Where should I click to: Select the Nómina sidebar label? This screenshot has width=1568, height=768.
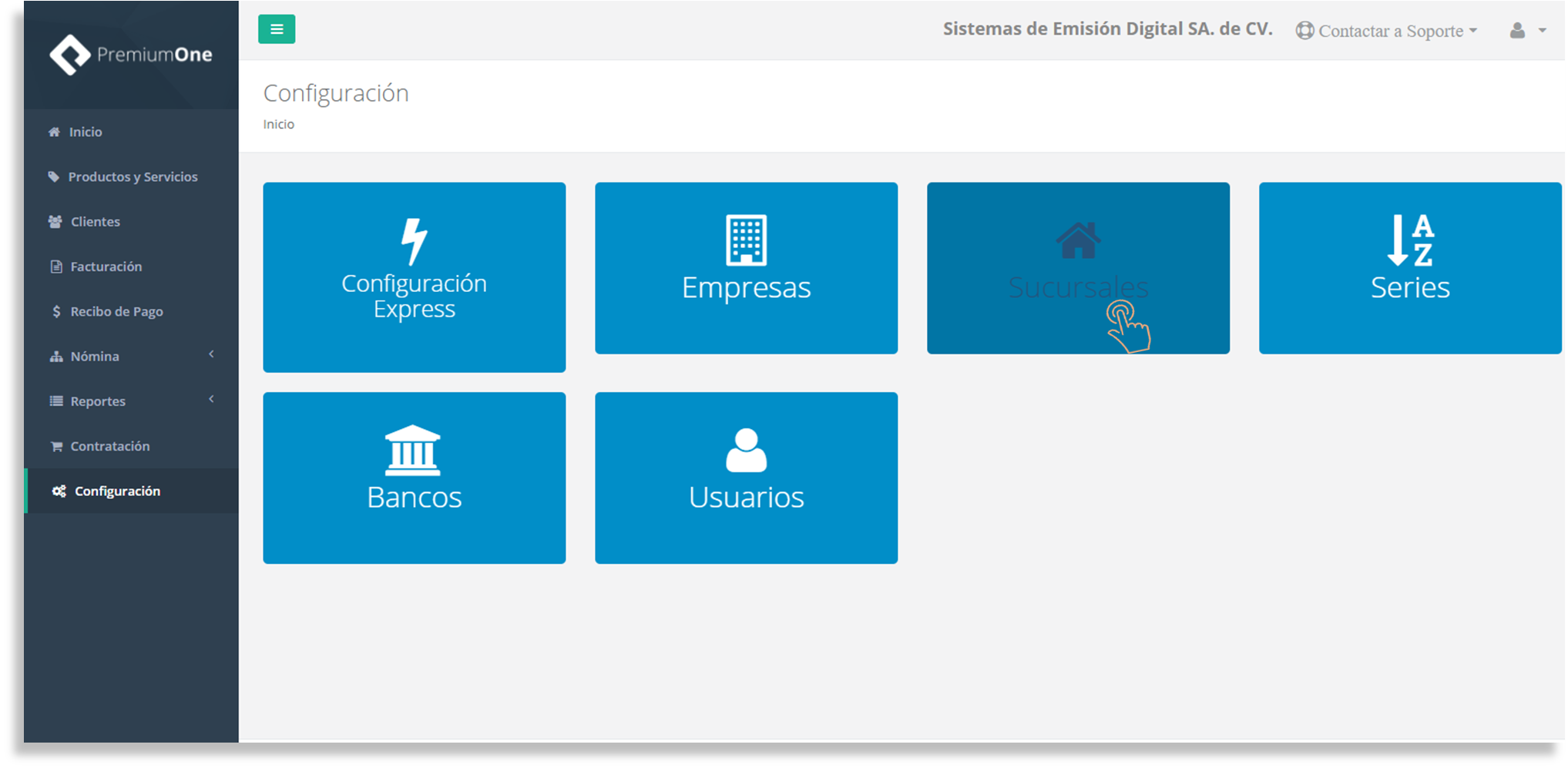click(x=95, y=357)
